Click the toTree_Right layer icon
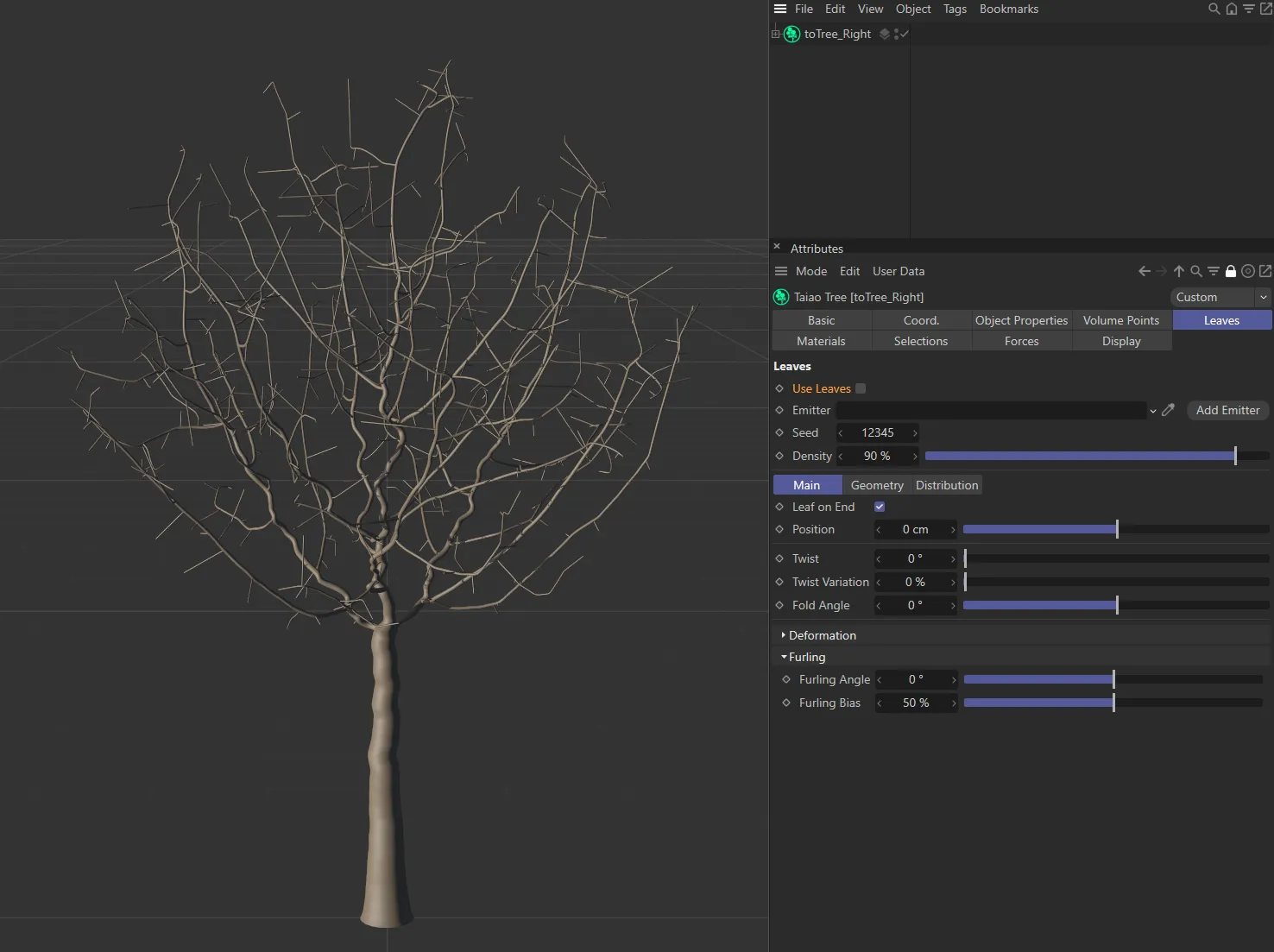Image resolution: width=1274 pixels, height=952 pixels. click(885, 34)
